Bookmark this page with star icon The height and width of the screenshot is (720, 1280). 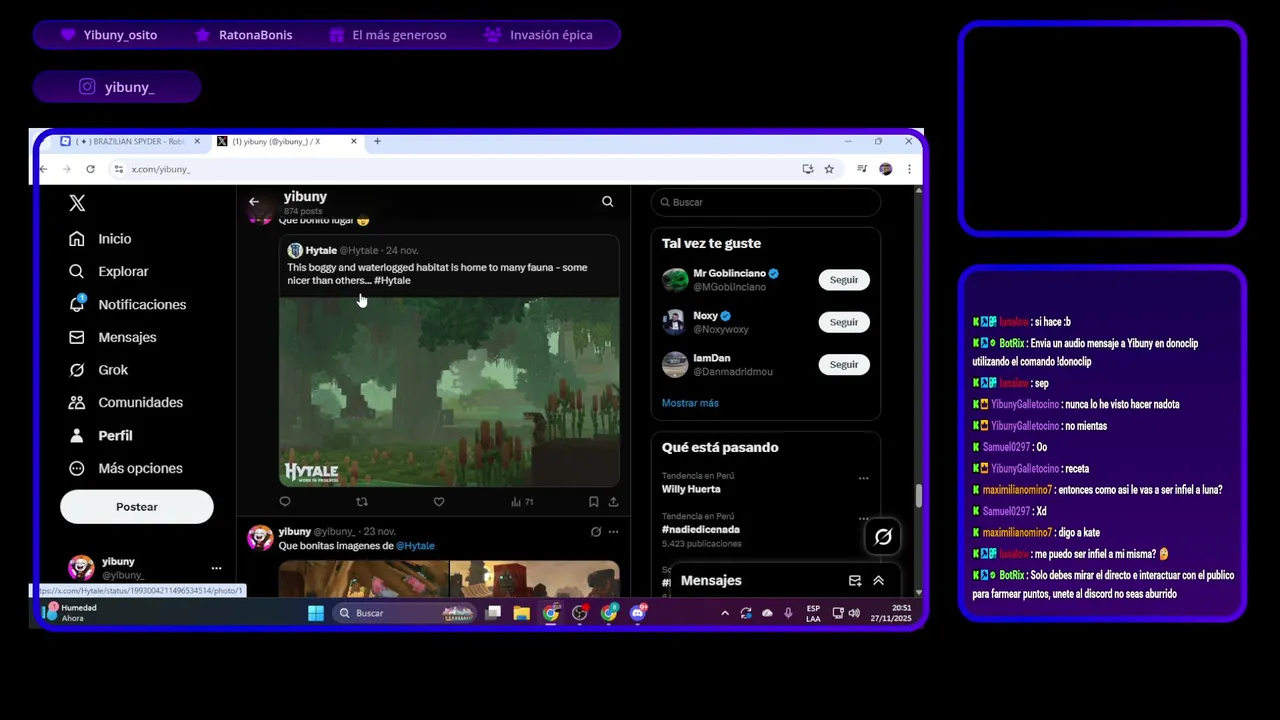click(829, 169)
